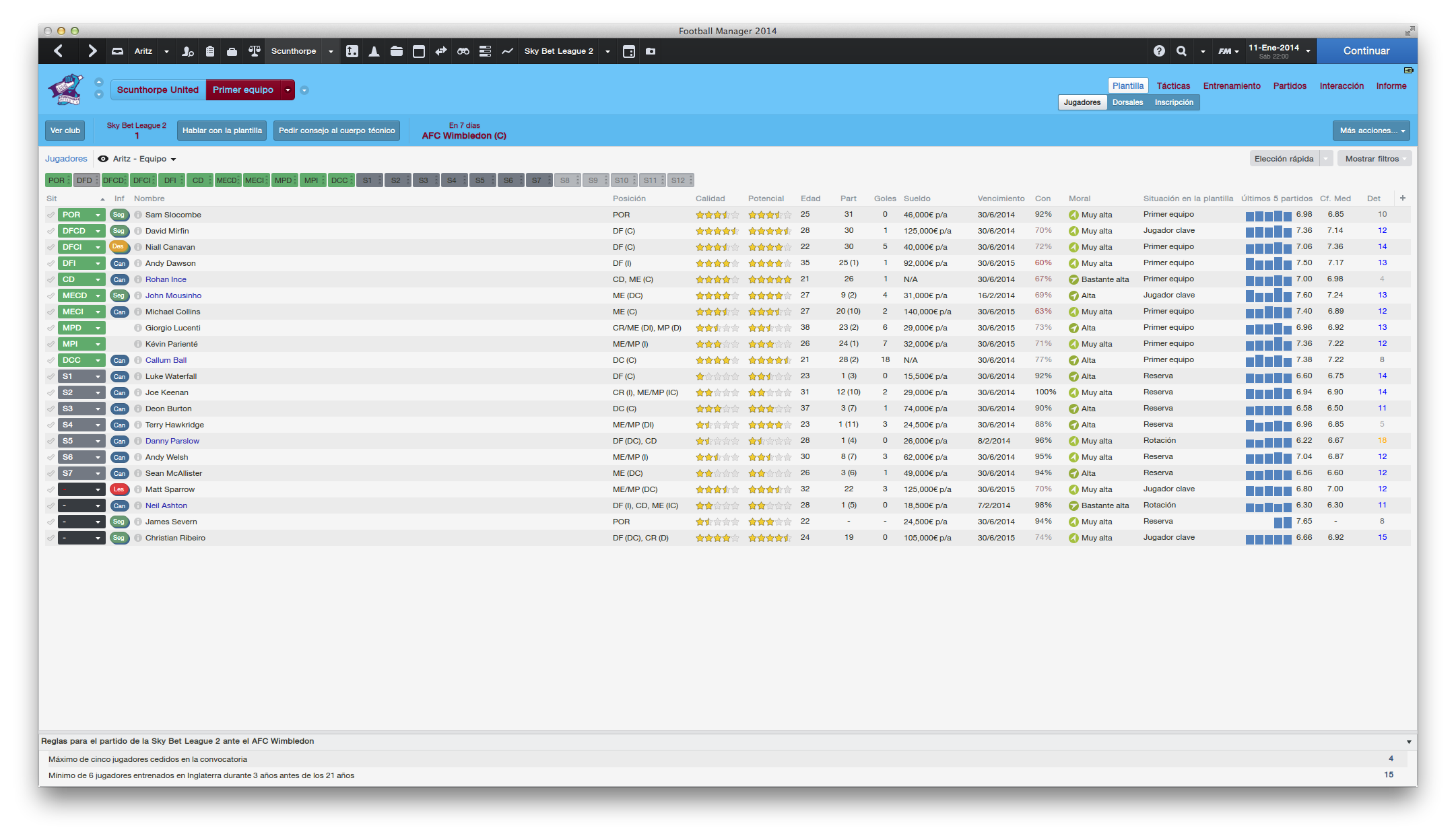The height and width of the screenshot is (840, 1456).
Task: Open the scouting binoculars icon
Action: click(463, 51)
